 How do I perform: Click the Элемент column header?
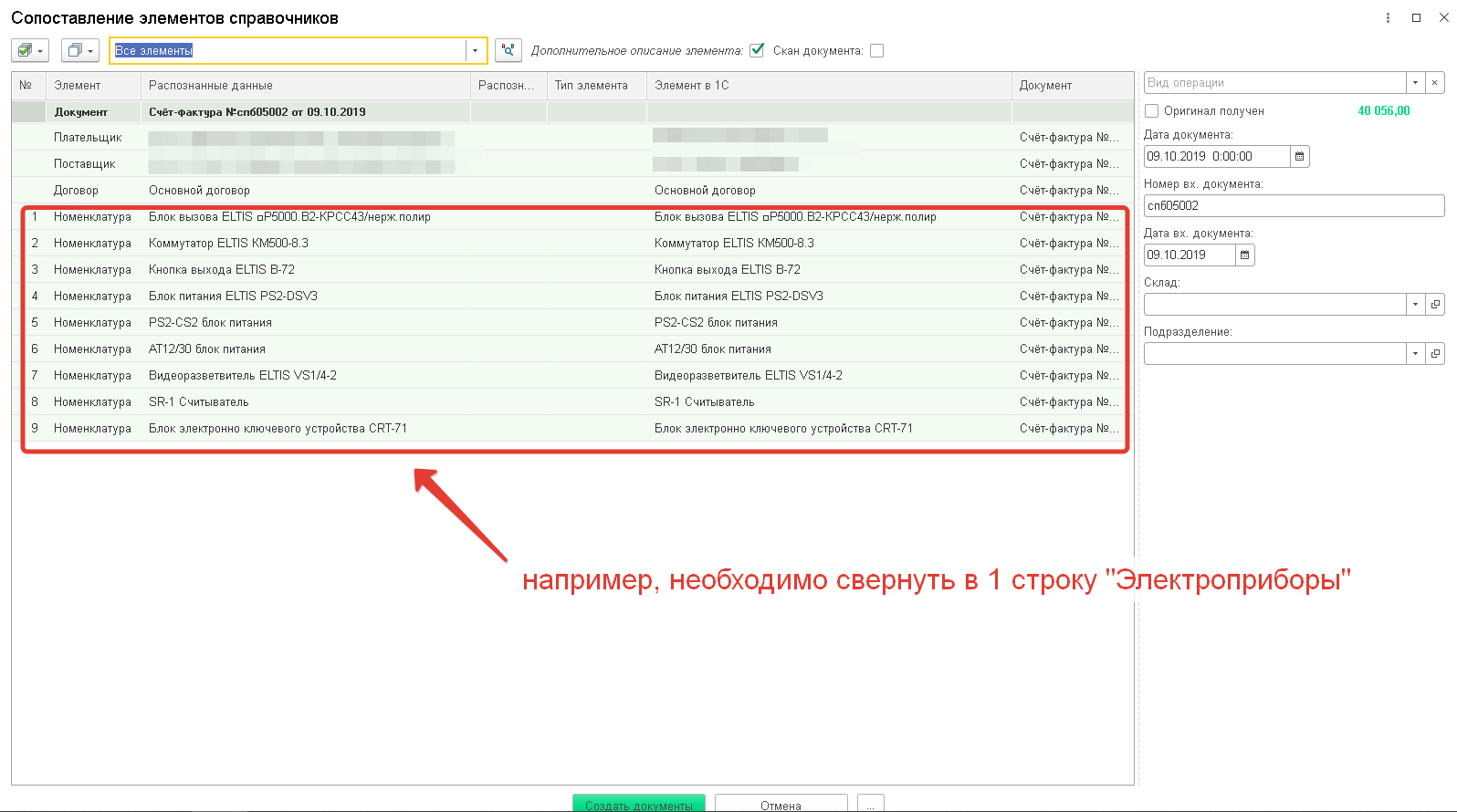click(x=93, y=86)
